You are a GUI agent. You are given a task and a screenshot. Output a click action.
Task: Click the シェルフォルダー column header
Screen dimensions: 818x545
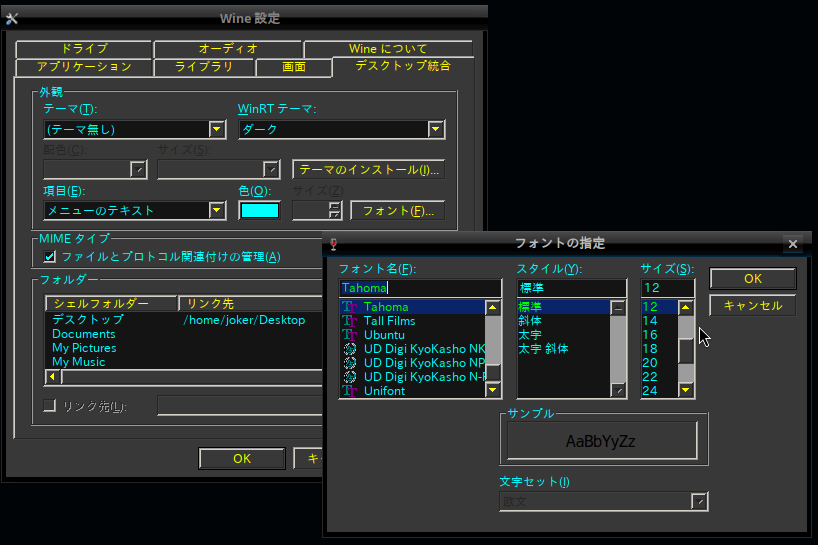[112, 304]
